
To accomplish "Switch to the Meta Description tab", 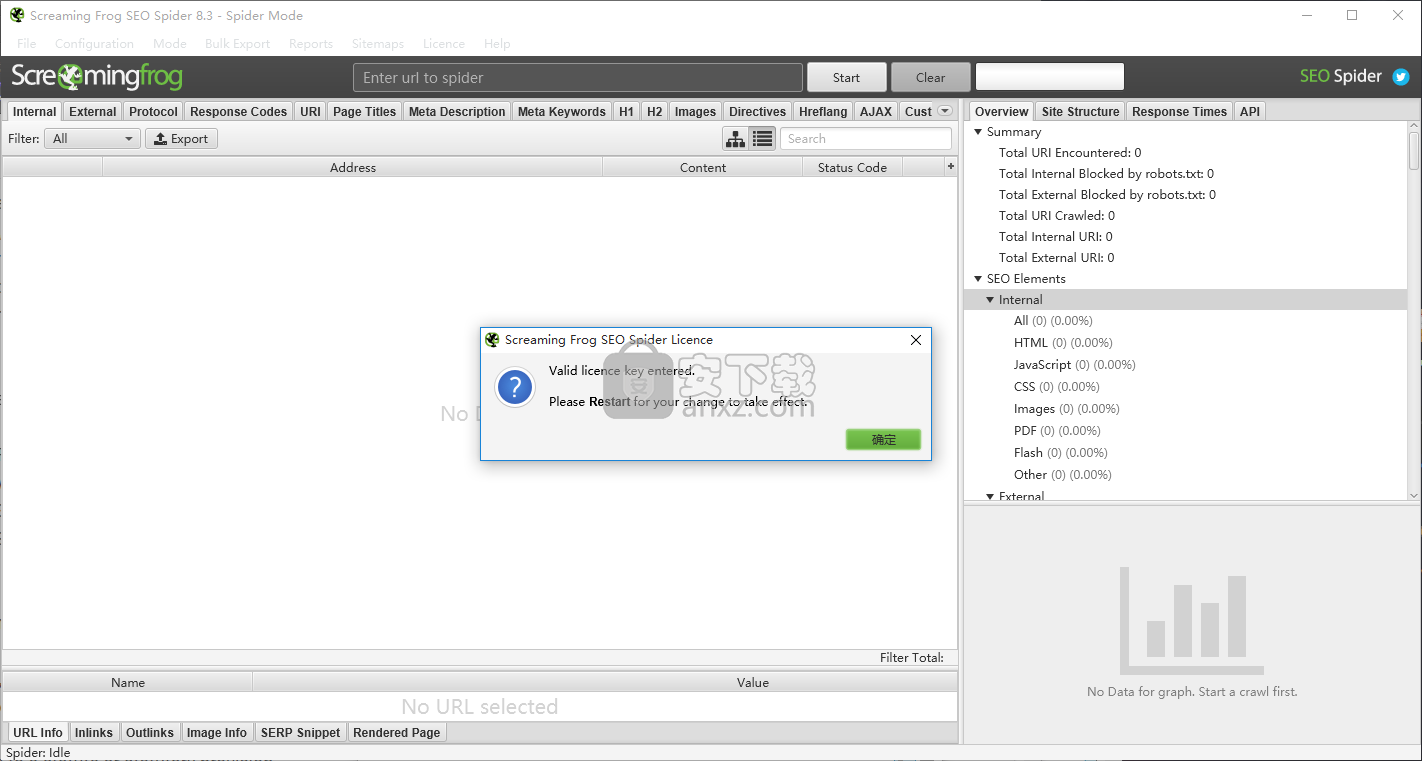I will pyautogui.click(x=457, y=112).
